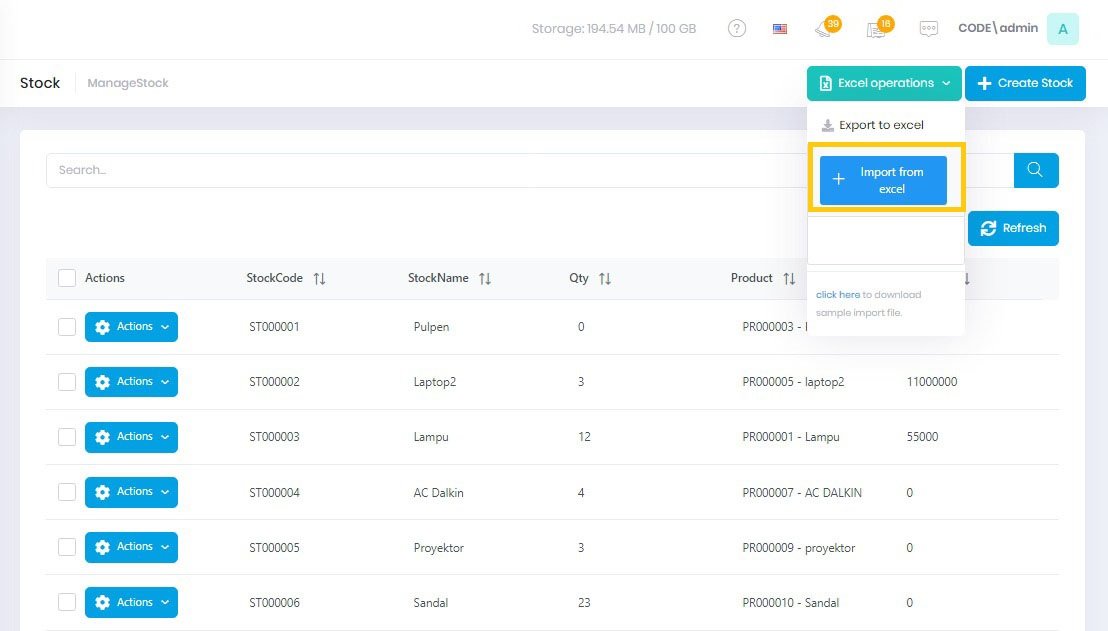
Task: Open the chat messages icon
Action: (928, 29)
